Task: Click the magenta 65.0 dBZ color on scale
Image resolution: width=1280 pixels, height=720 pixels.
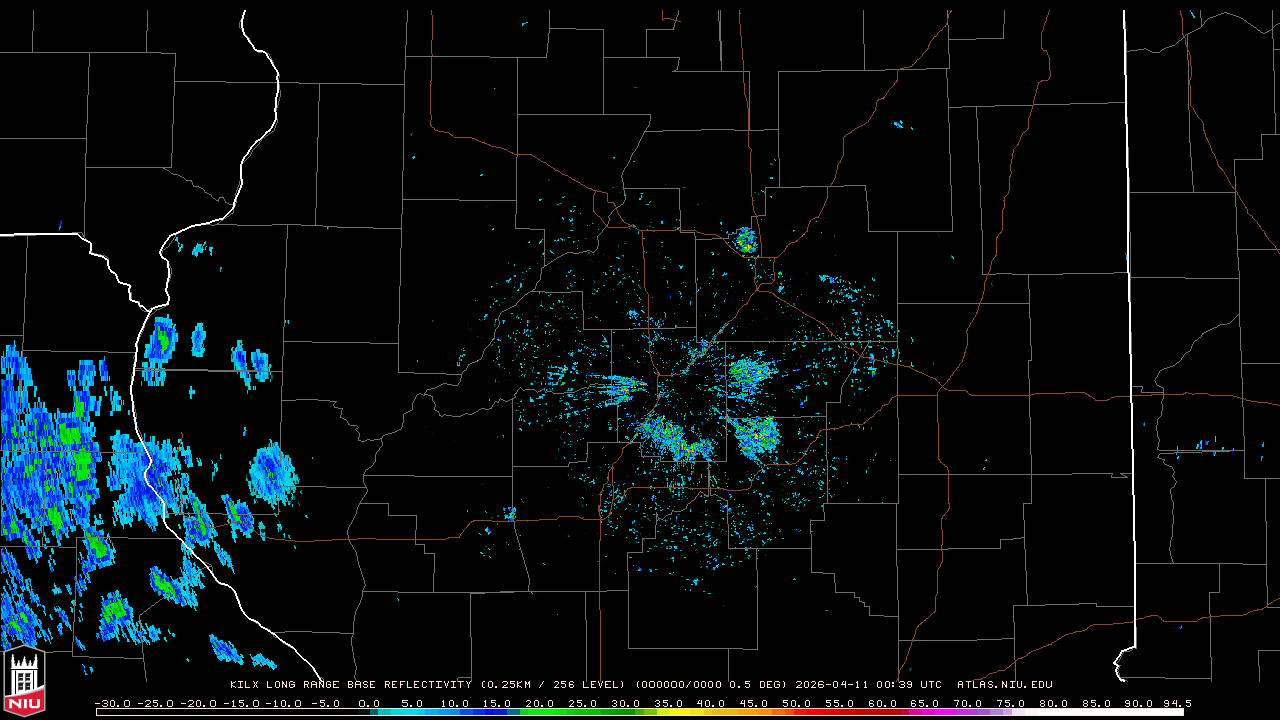Action: pyautogui.click(x=925, y=712)
